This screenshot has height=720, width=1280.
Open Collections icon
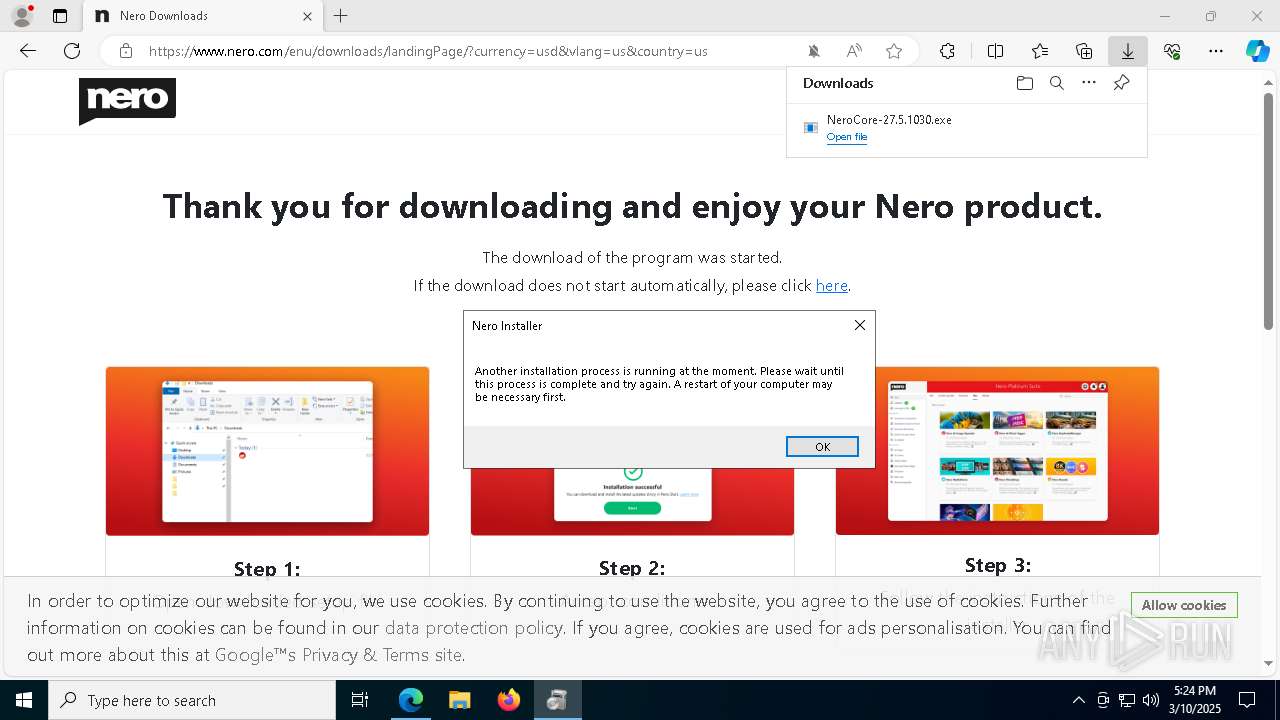[1084, 51]
